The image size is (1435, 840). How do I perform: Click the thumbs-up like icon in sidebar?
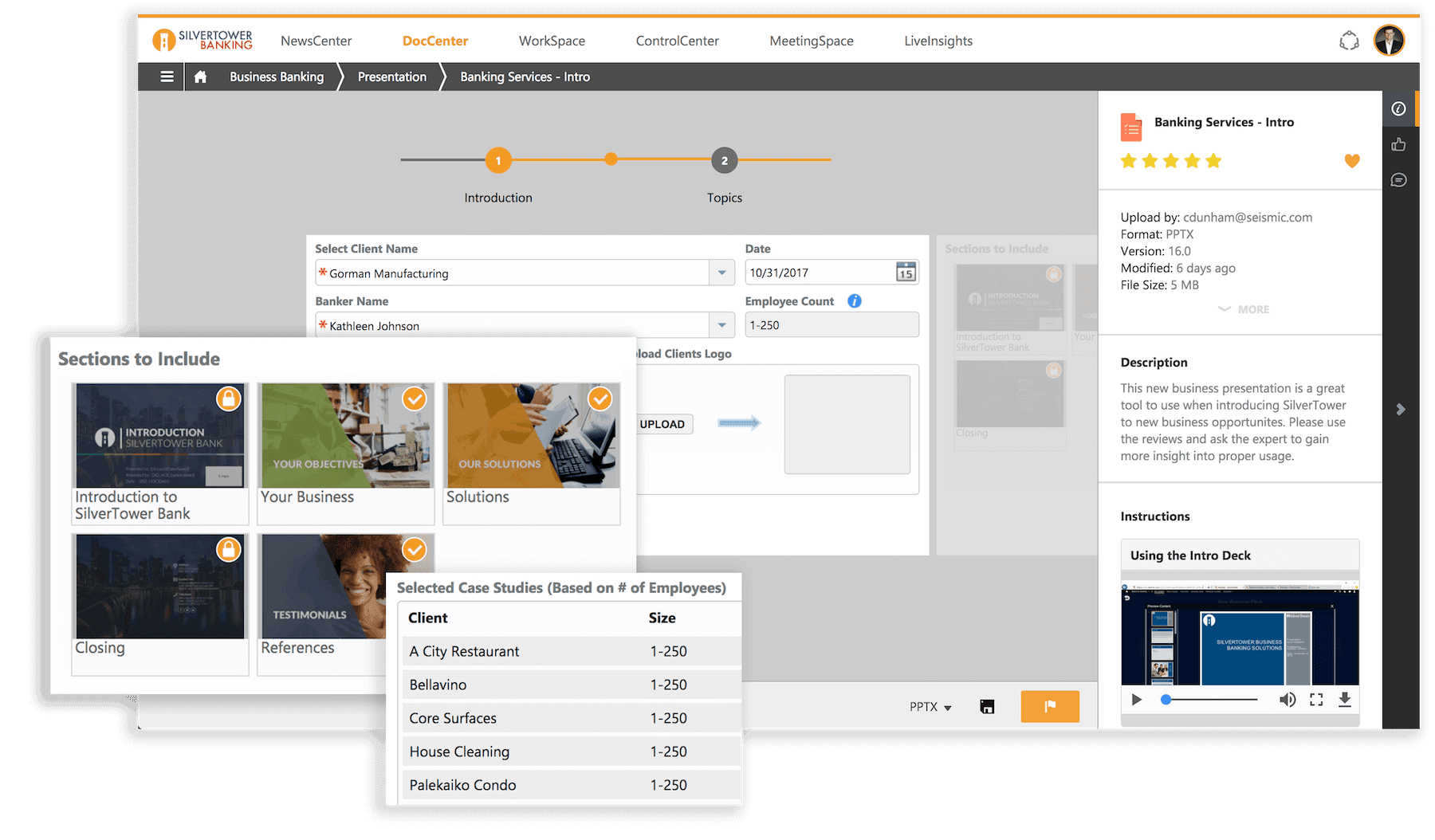[1398, 144]
